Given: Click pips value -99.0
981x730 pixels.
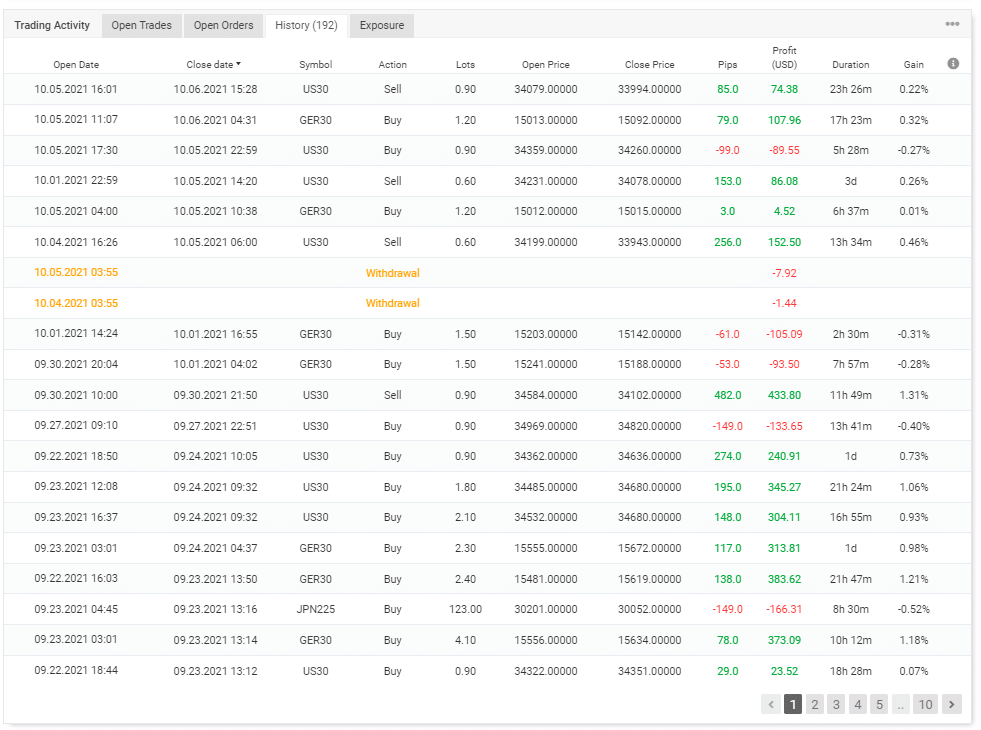Looking at the screenshot, I should pos(728,150).
